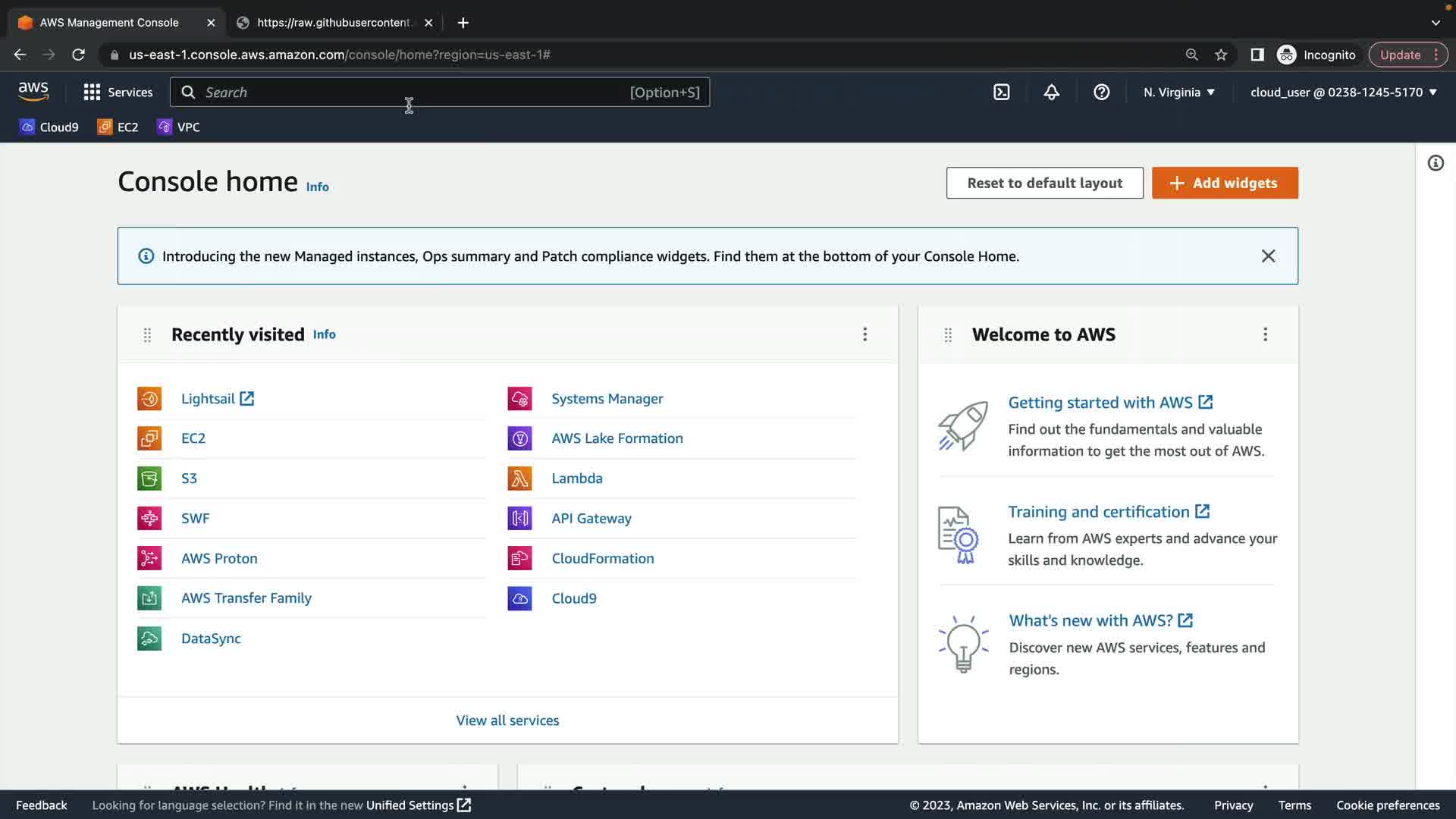This screenshot has height=819, width=1456.
Task: Expand the cloud_user account menu
Action: [1343, 93]
